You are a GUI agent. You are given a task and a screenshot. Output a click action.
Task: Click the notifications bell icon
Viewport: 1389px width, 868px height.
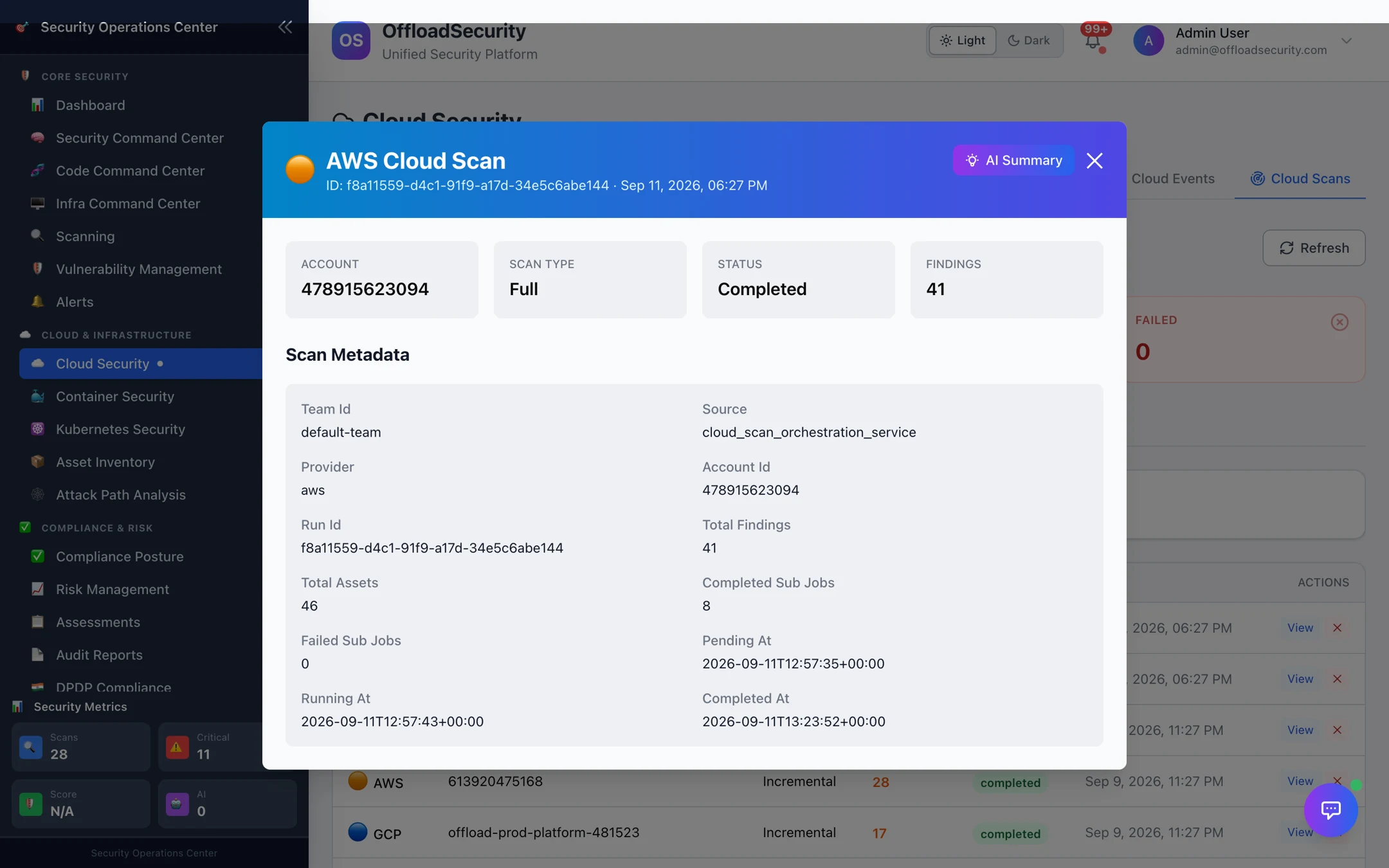(x=1093, y=41)
